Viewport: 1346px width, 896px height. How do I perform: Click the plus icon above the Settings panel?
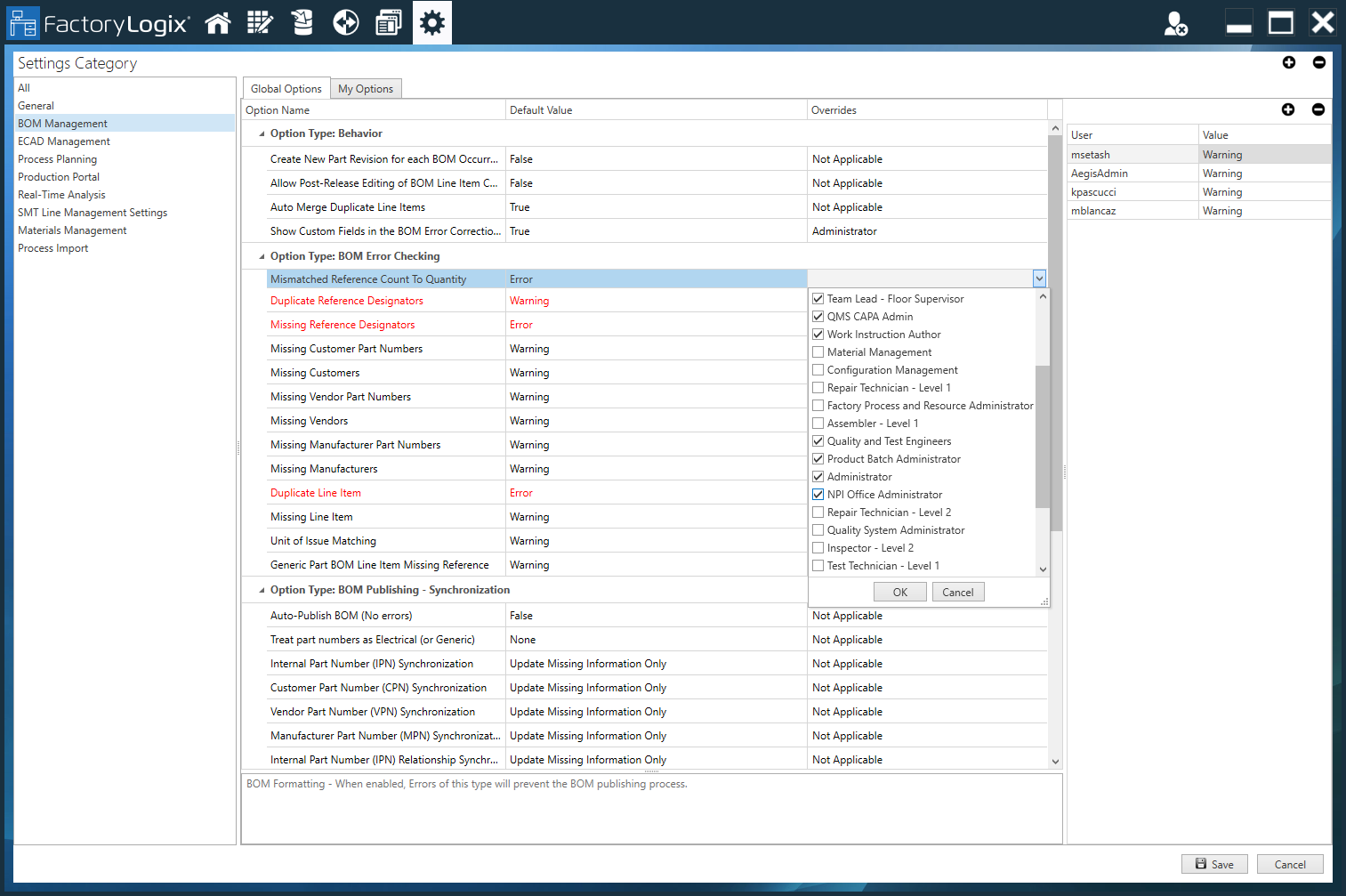pos(1289,62)
